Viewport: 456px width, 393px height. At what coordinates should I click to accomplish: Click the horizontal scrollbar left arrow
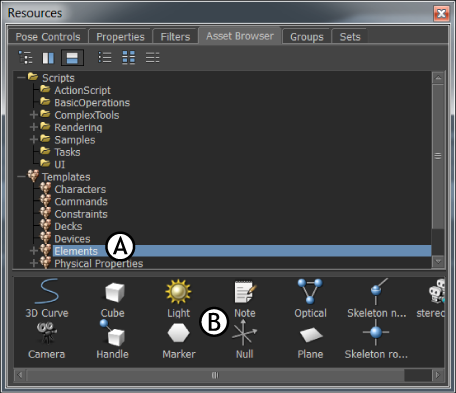click(20, 375)
